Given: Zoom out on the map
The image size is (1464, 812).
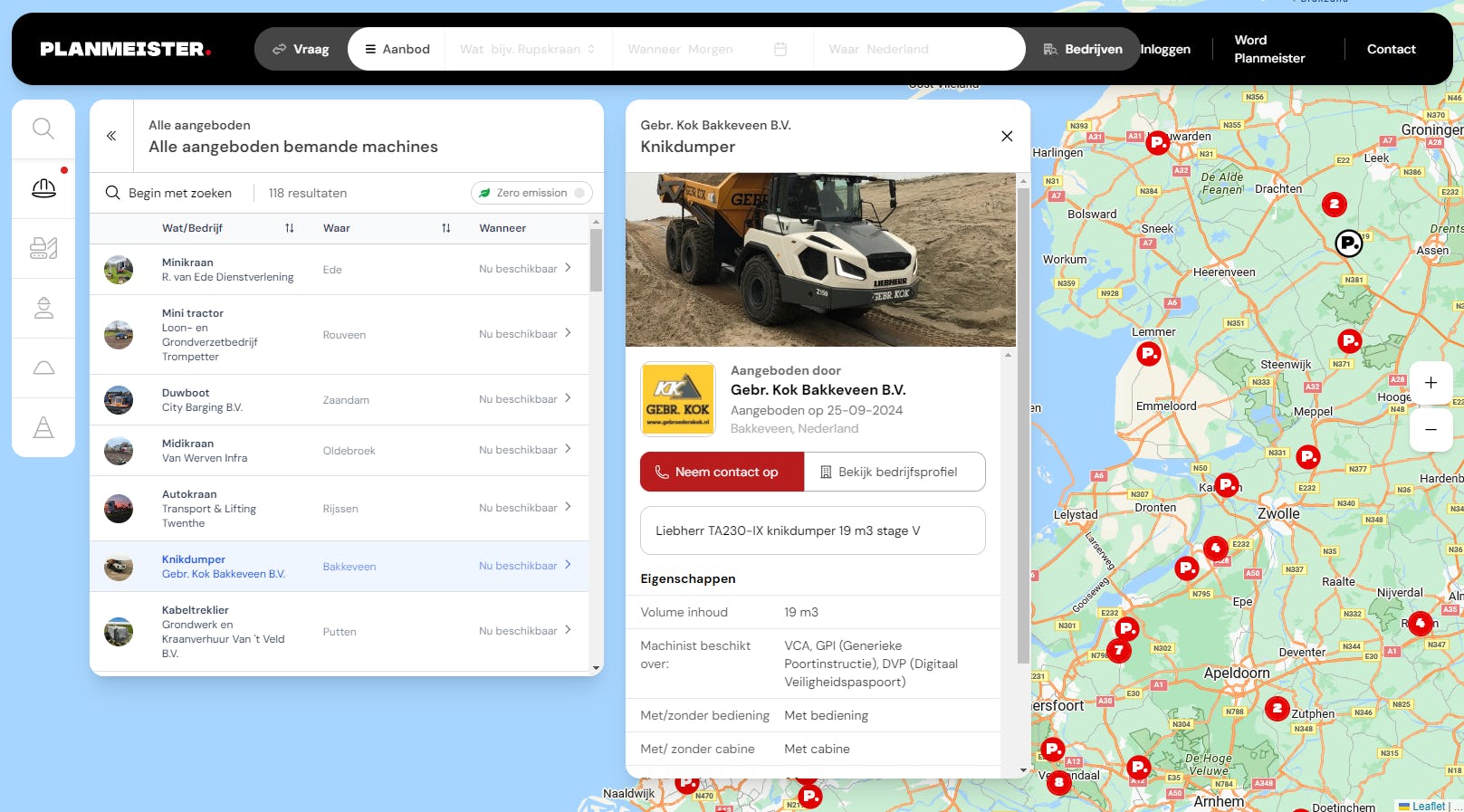Looking at the screenshot, I should [x=1431, y=430].
